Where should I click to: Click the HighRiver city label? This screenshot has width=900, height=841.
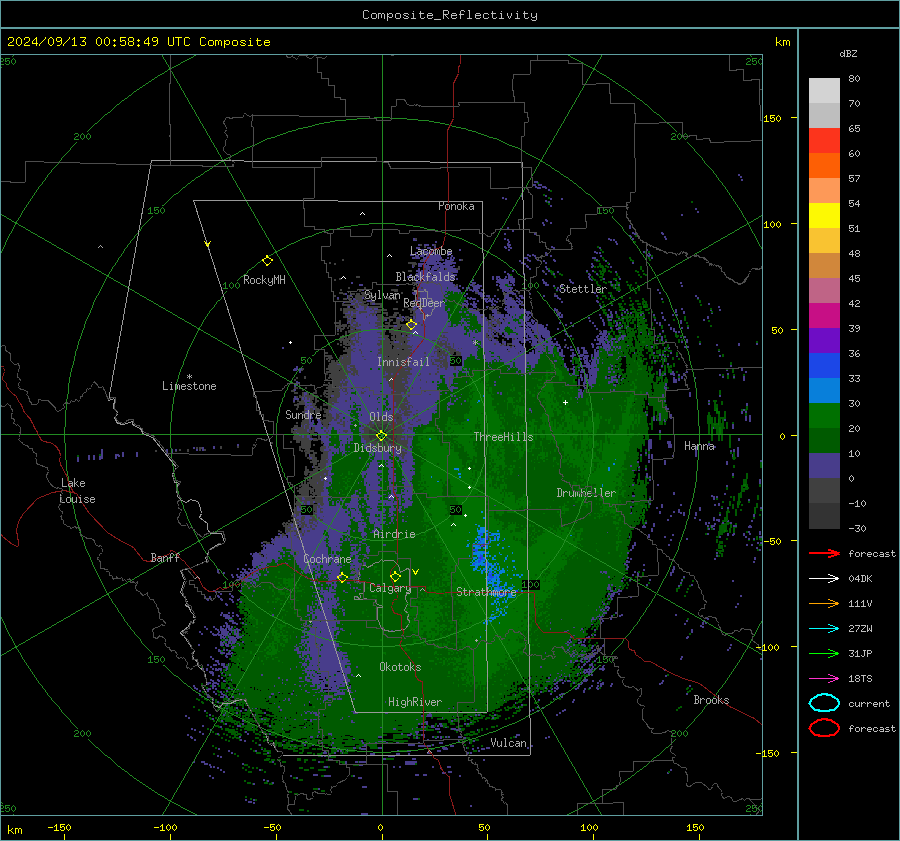click(x=415, y=702)
